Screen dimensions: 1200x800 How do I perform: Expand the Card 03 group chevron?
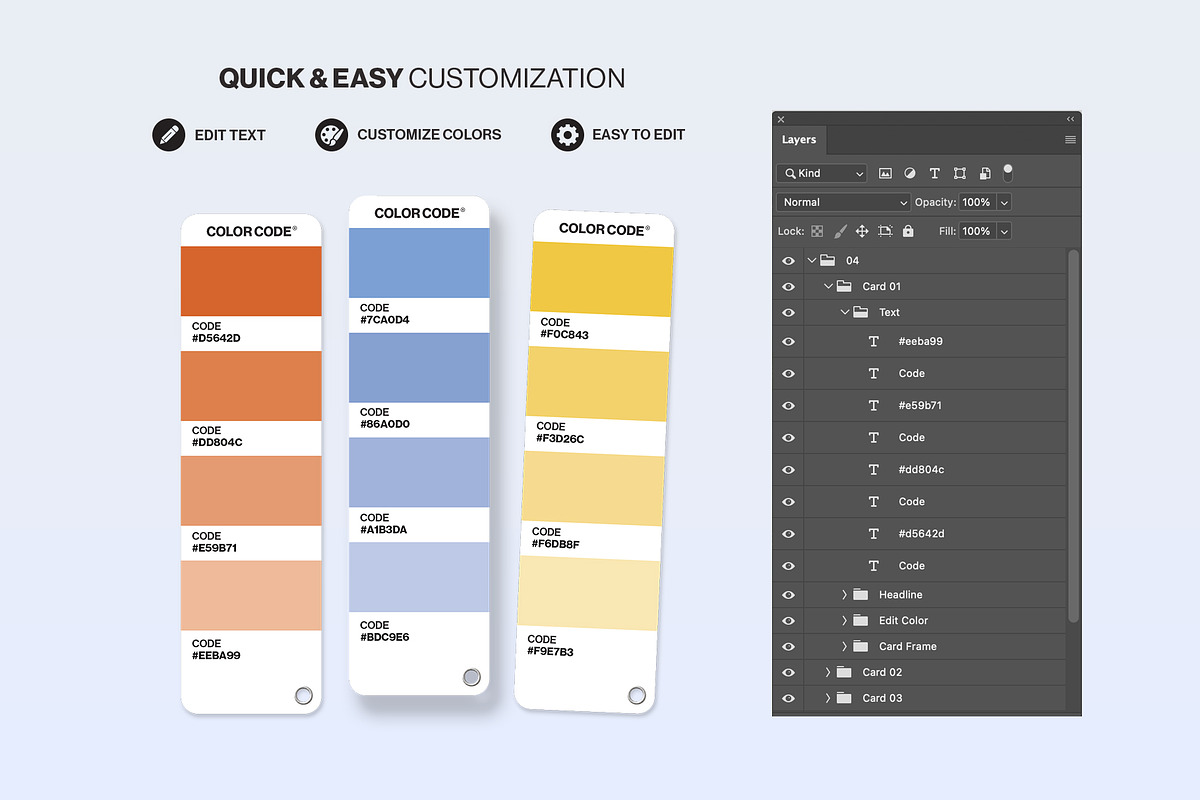(828, 698)
